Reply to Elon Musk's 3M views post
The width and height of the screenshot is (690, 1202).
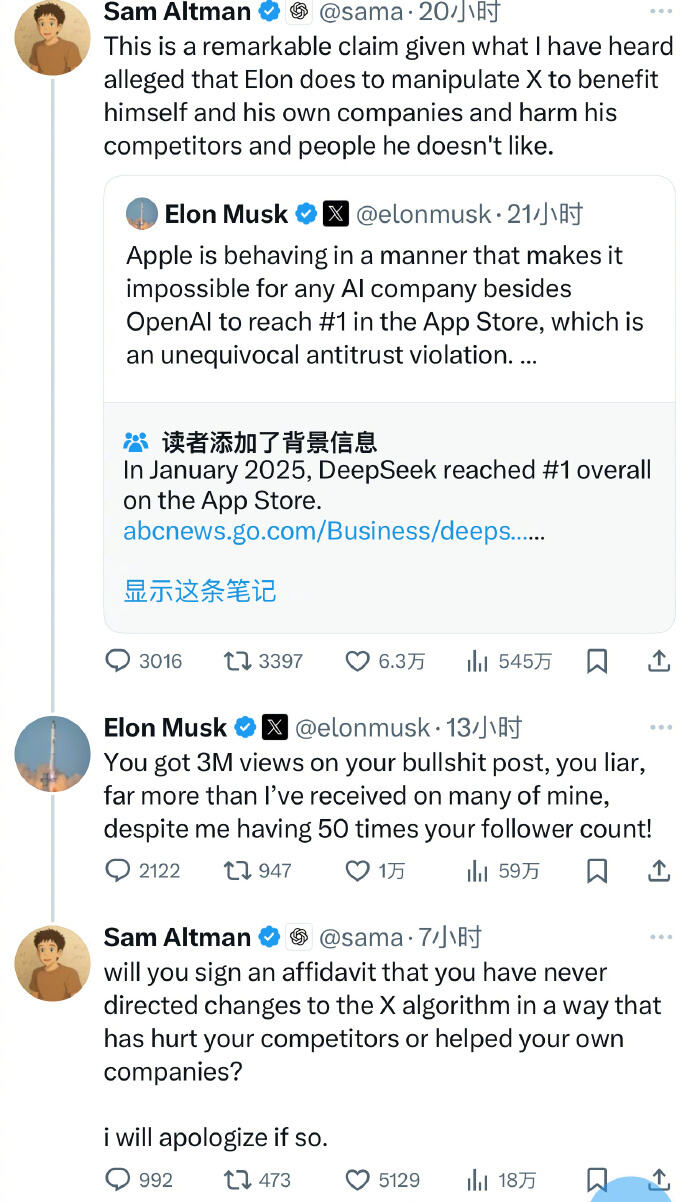[x=118, y=871]
